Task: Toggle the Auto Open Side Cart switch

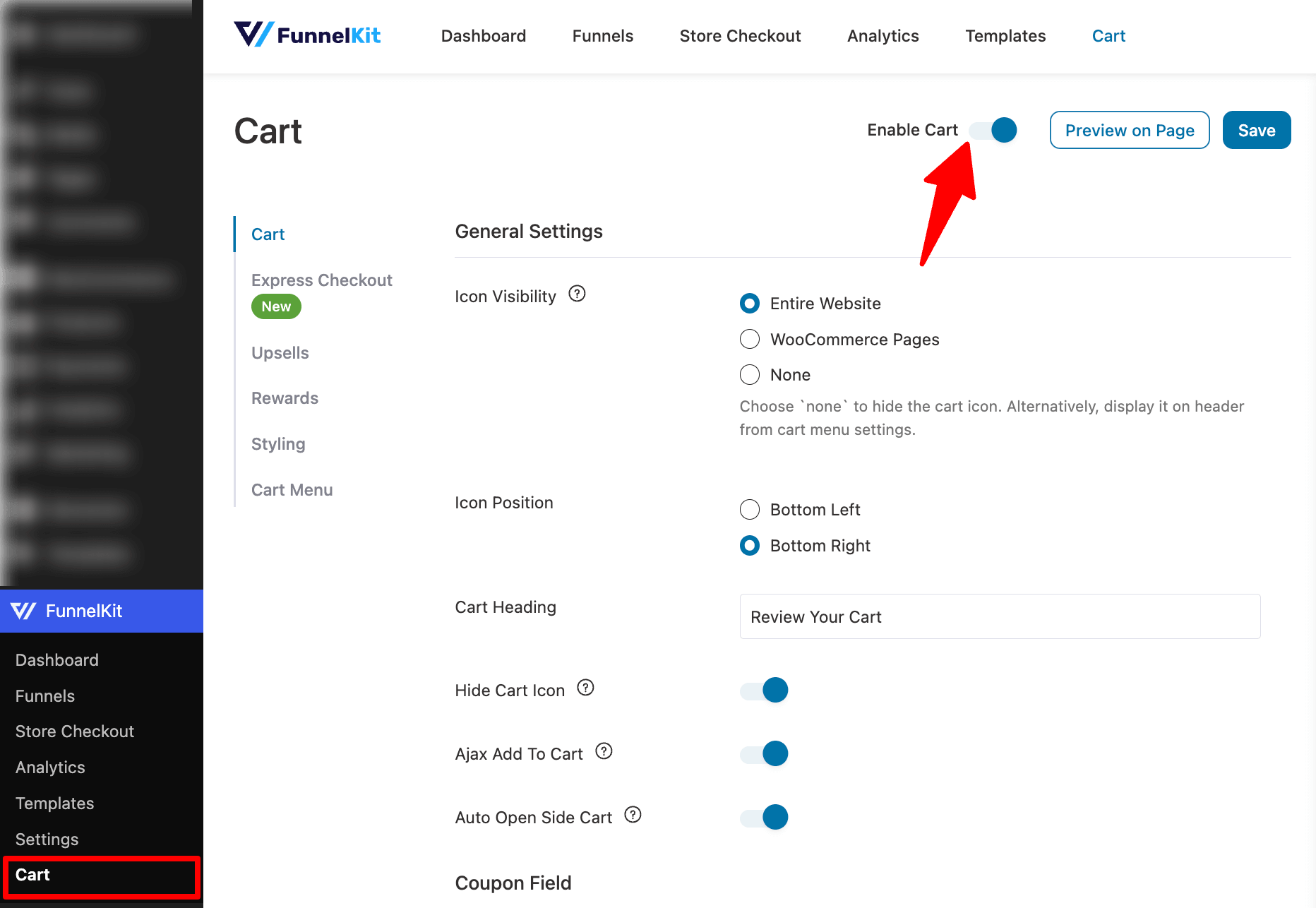Action: tap(764, 817)
